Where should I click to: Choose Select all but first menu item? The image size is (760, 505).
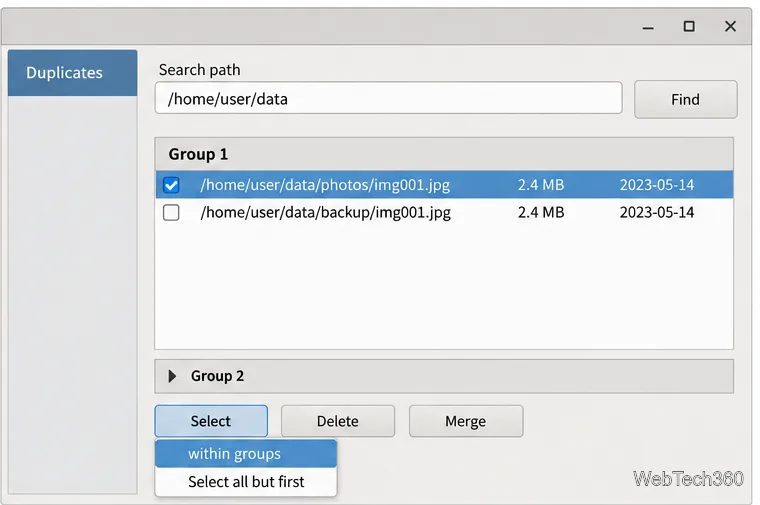click(246, 482)
